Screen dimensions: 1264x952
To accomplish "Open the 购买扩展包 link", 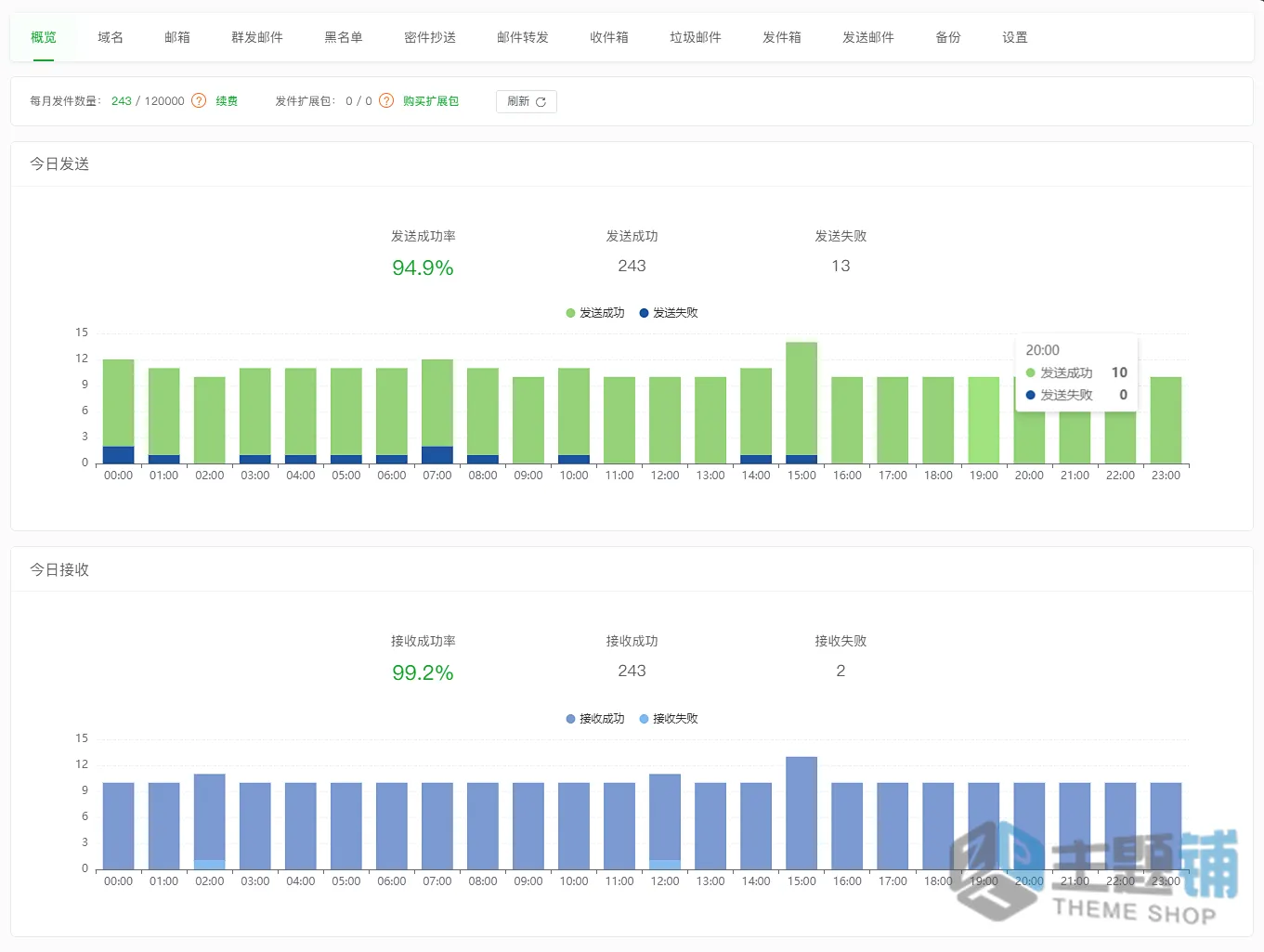I will [431, 101].
